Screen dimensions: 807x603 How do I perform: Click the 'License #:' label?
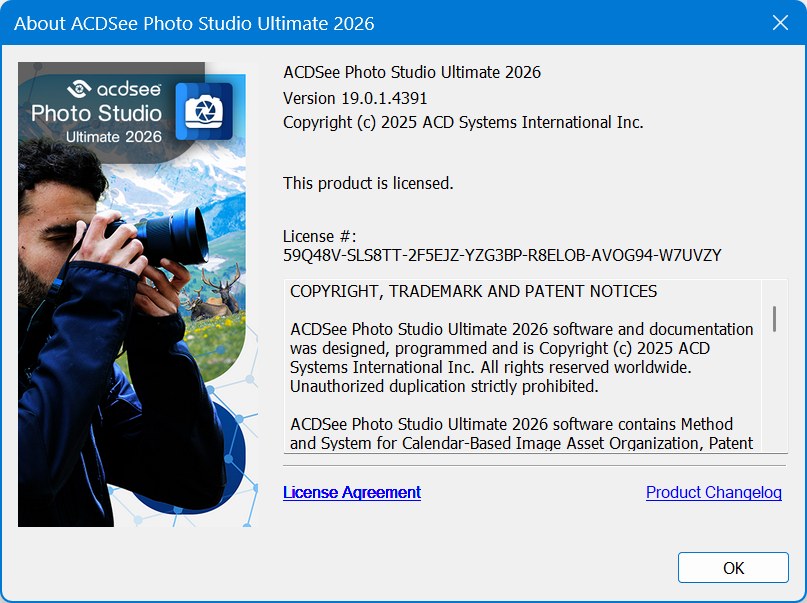coord(320,236)
